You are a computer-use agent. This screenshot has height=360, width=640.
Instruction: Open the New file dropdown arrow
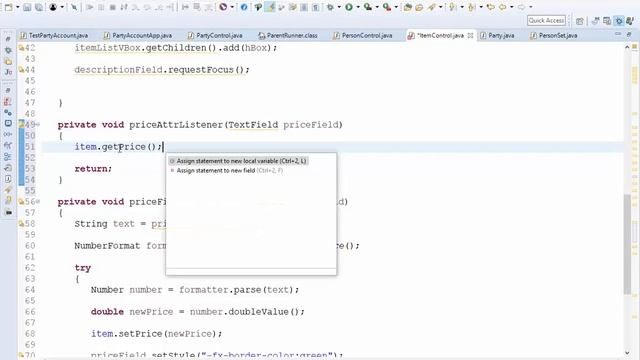(17, 7)
